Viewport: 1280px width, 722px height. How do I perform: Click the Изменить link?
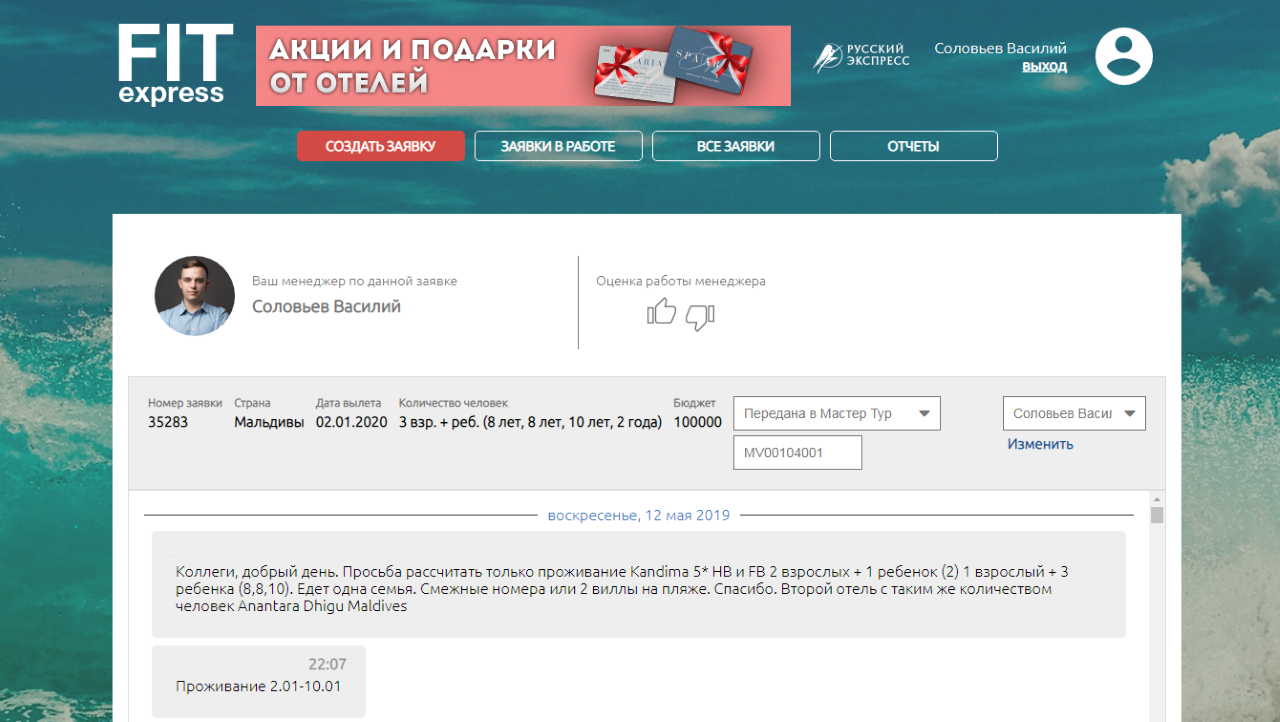(x=1040, y=444)
